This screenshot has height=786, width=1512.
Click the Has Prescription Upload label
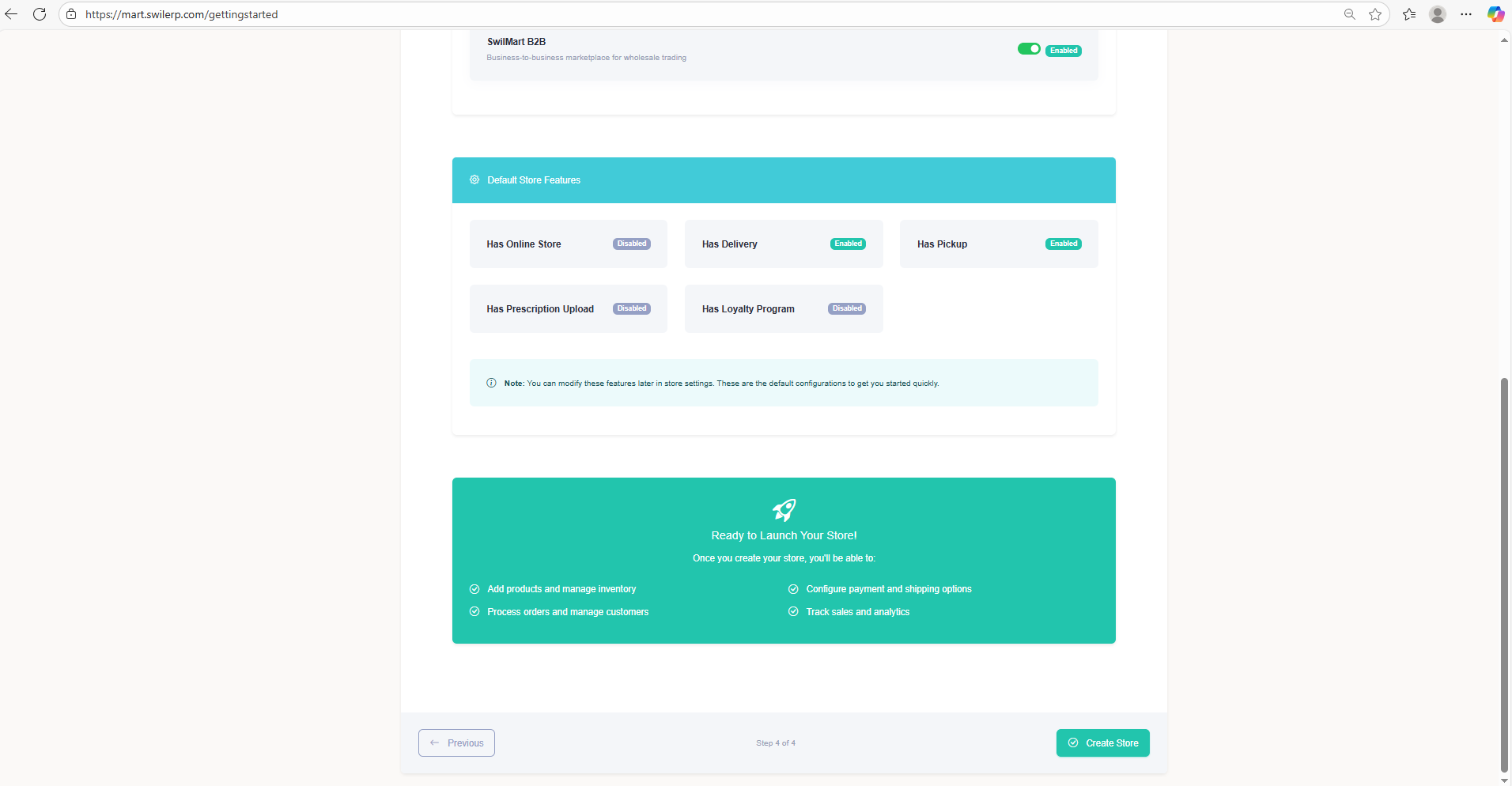click(540, 309)
